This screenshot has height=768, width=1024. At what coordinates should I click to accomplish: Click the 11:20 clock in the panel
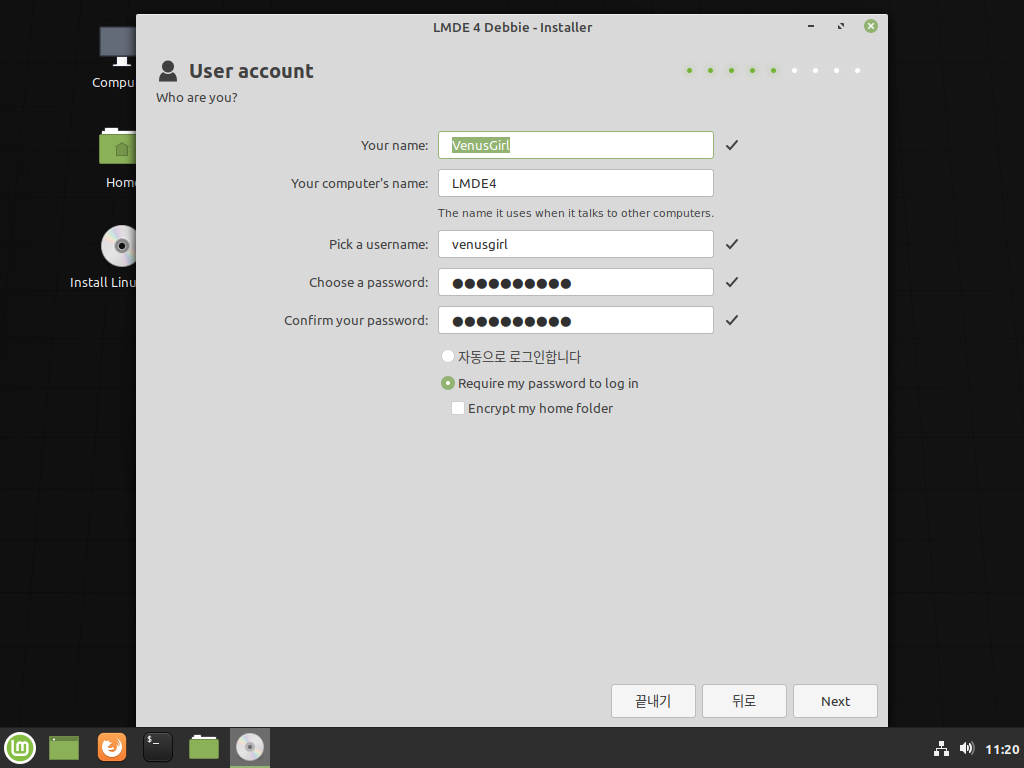click(1002, 749)
